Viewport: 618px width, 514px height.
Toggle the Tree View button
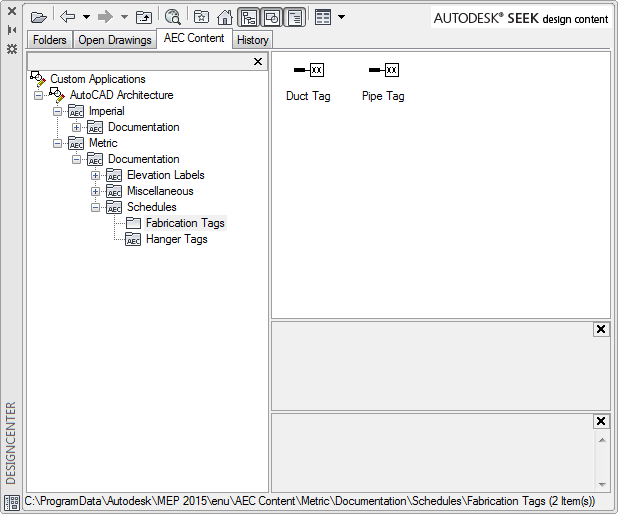[249, 17]
